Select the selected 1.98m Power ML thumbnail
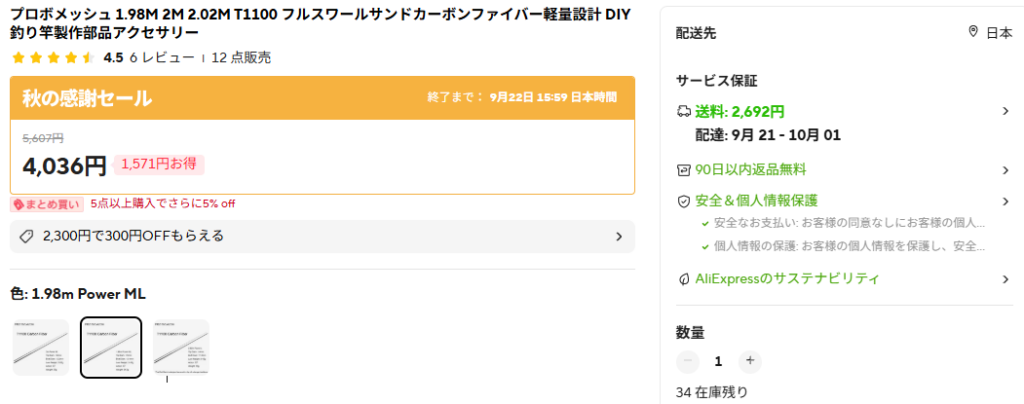This screenshot has width=1024, height=404. pyautogui.click(x=111, y=347)
